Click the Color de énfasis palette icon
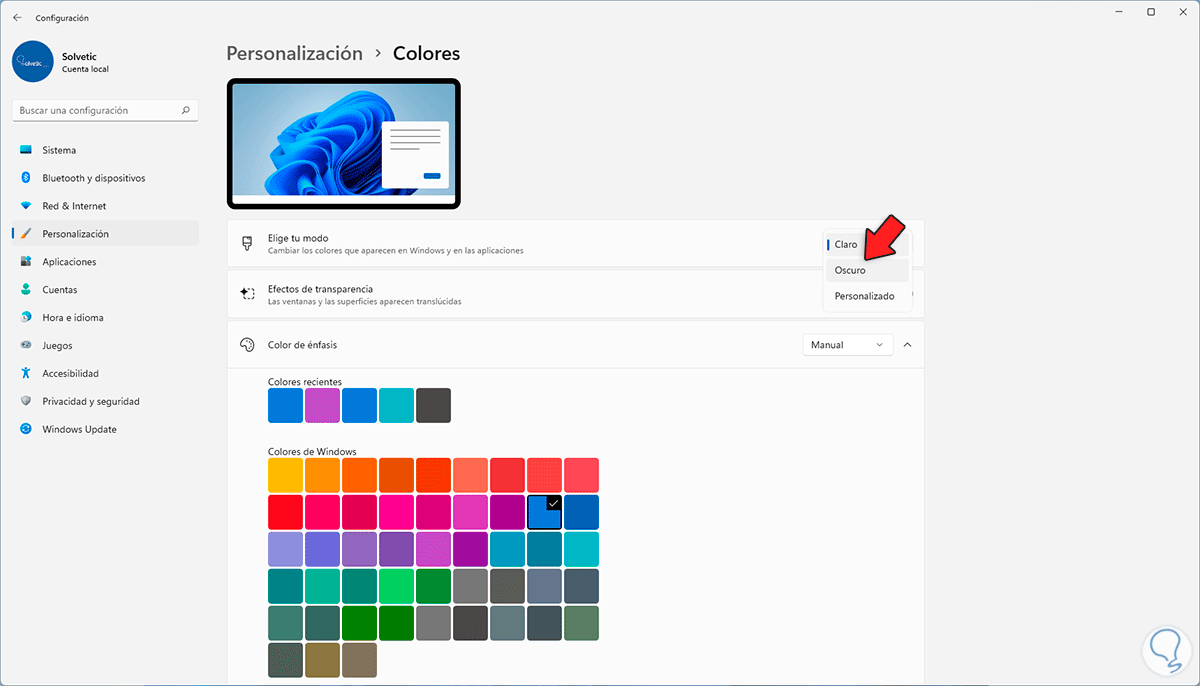Screen dimensions: 1200x686 247,345
